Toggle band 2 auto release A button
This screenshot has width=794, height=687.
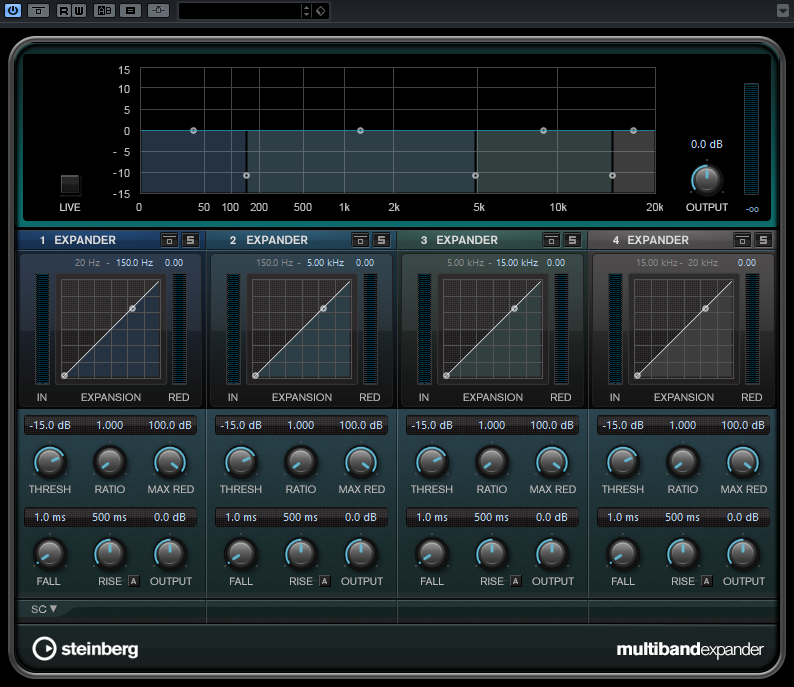click(x=324, y=581)
